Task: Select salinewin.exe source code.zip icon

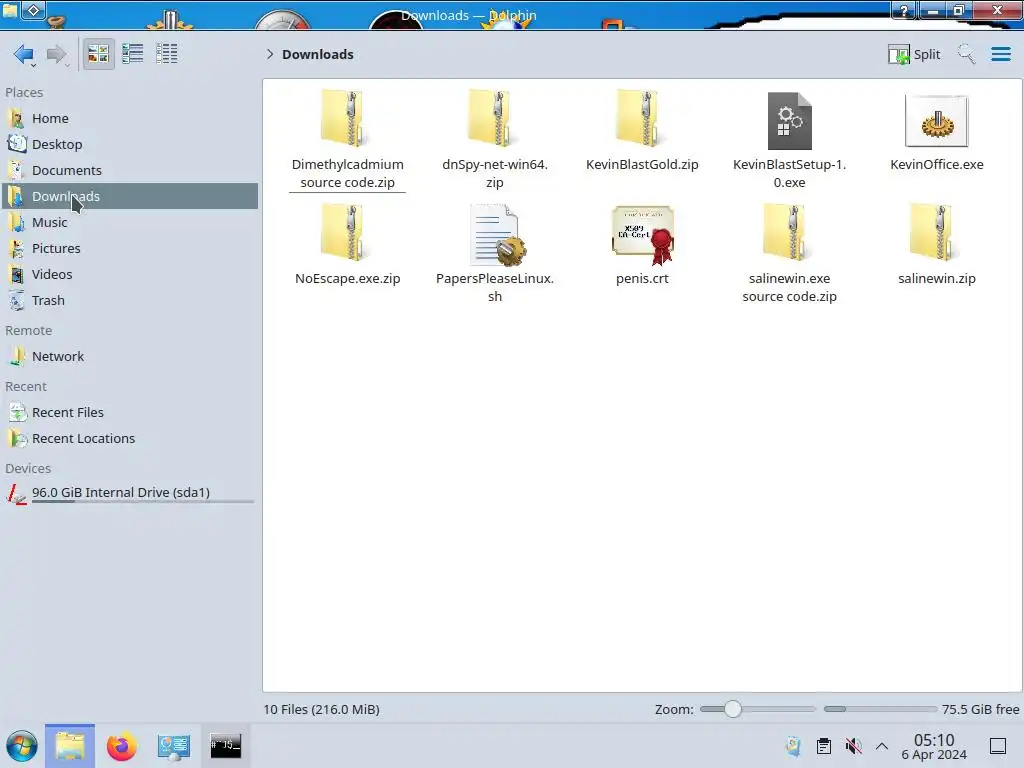Action: (x=790, y=233)
